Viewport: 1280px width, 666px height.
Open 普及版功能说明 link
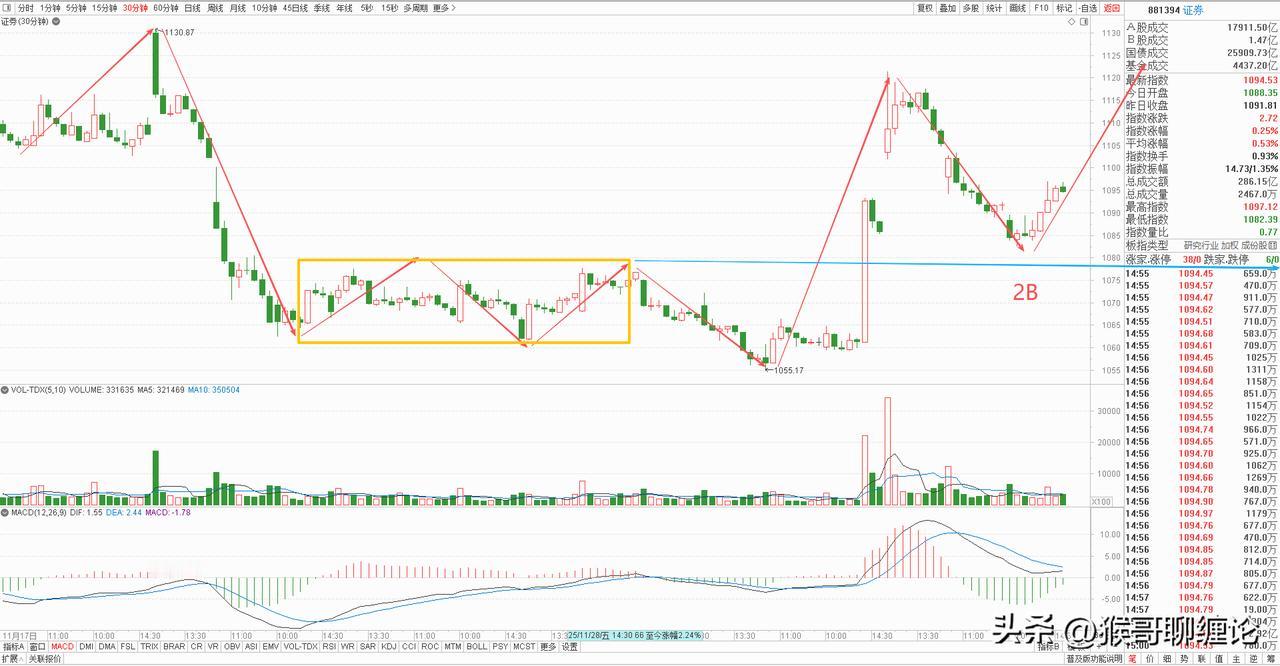coord(1092,659)
